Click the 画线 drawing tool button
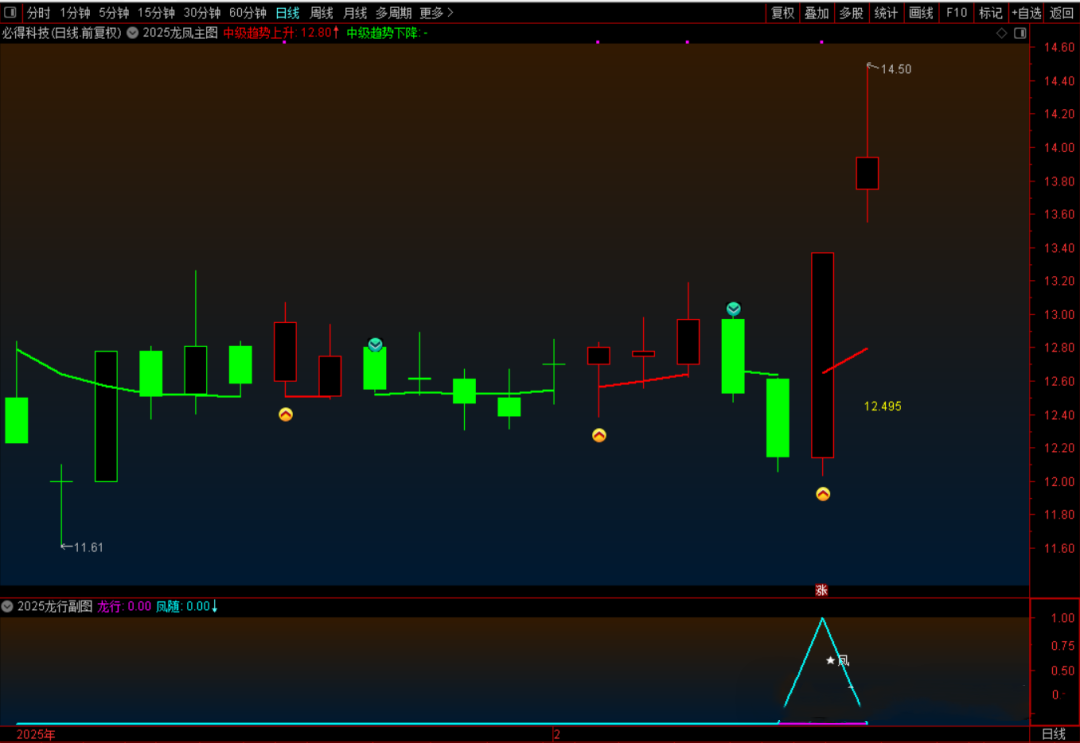The width and height of the screenshot is (1080, 743). pyautogui.click(x=920, y=13)
